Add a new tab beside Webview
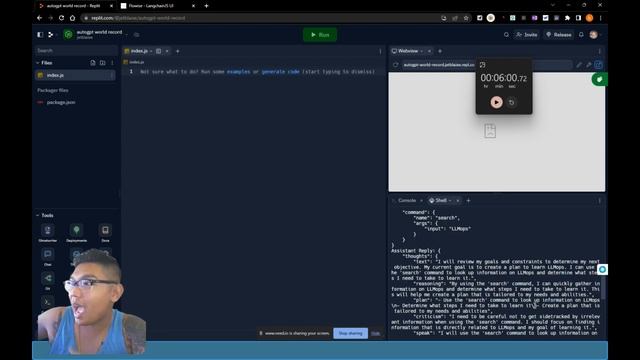This screenshot has width=640, height=360. [x=440, y=51]
